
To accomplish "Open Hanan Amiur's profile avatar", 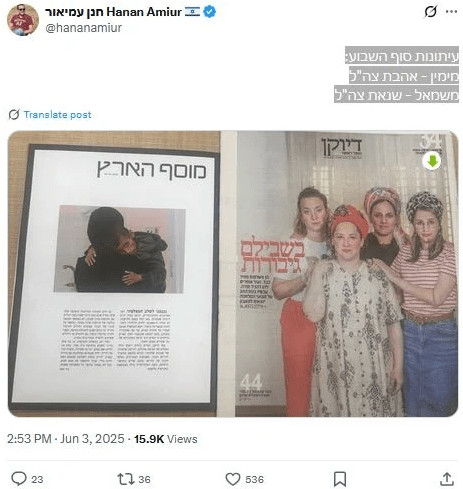I will pyautogui.click(x=23, y=20).
